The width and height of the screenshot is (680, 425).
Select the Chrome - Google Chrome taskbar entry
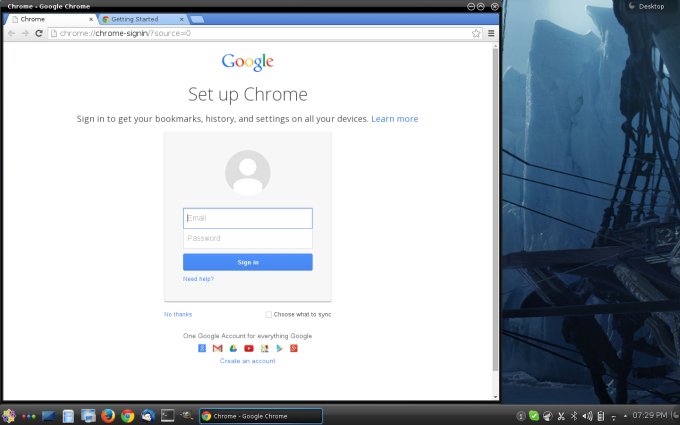(261, 416)
